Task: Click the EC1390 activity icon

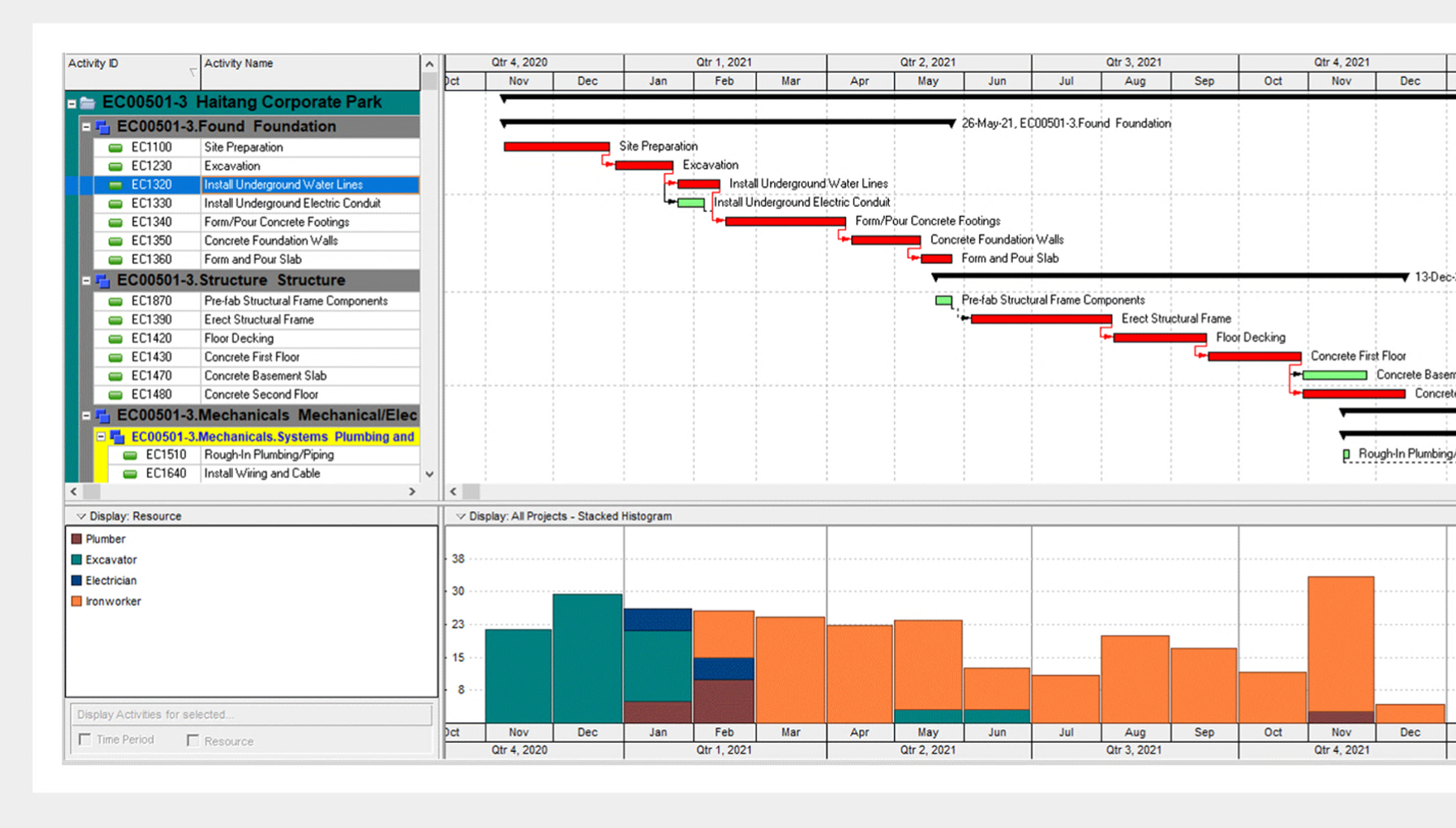Action: click(116, 320)
